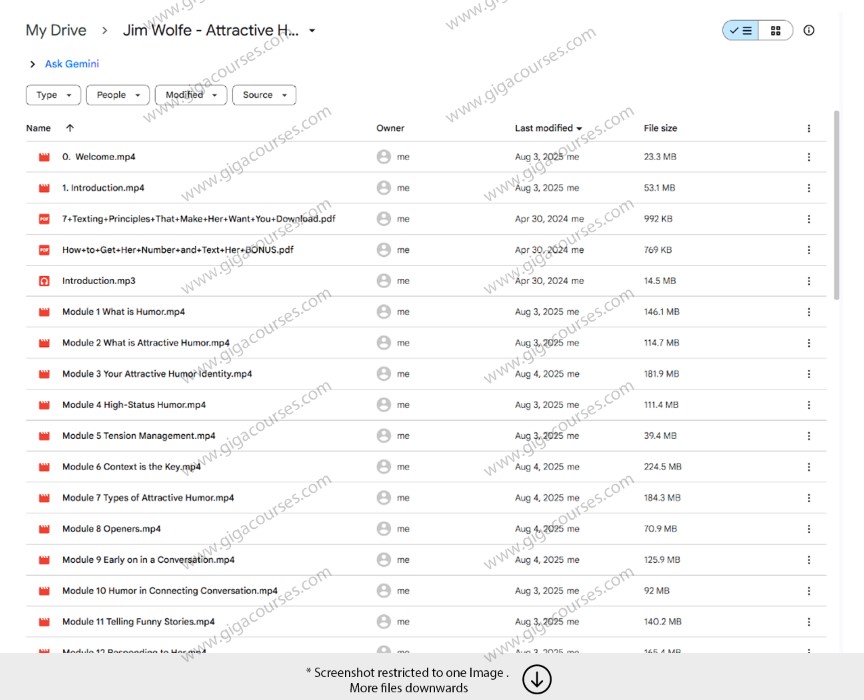Click the video icon of Module 1 What is Humor.mp4
The image size is (864, 700).
pyautogui.click(x=44, y=312)
